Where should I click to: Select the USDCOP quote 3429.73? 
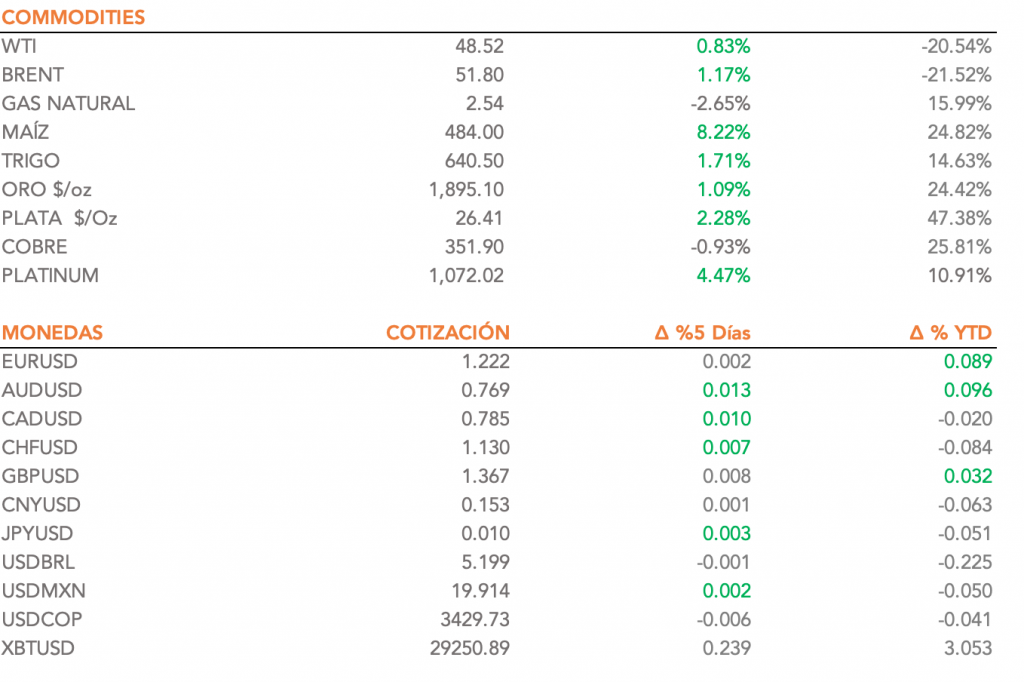pos(473,620)
